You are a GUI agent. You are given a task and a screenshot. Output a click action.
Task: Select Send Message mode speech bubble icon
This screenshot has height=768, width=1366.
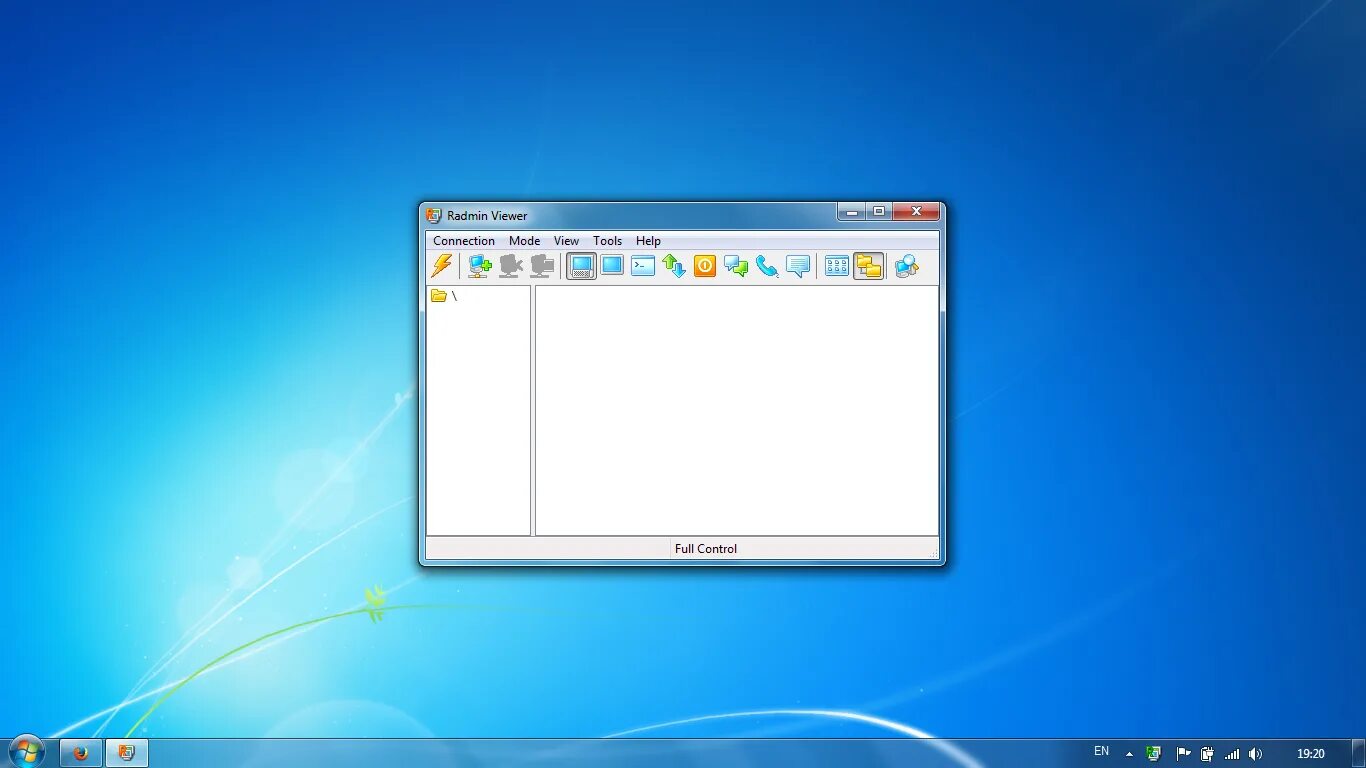coord(798,266)
